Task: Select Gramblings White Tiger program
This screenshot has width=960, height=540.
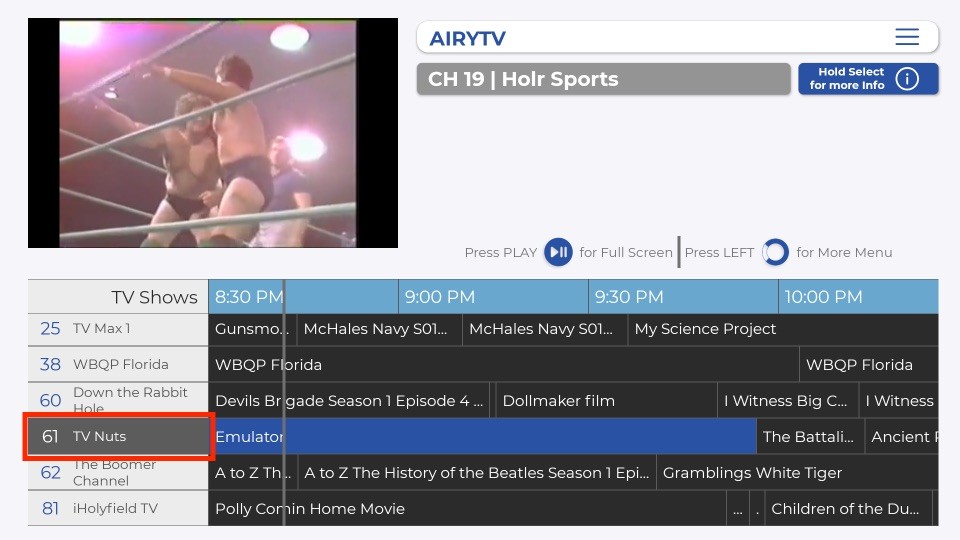Action: (x=797, y=473)
